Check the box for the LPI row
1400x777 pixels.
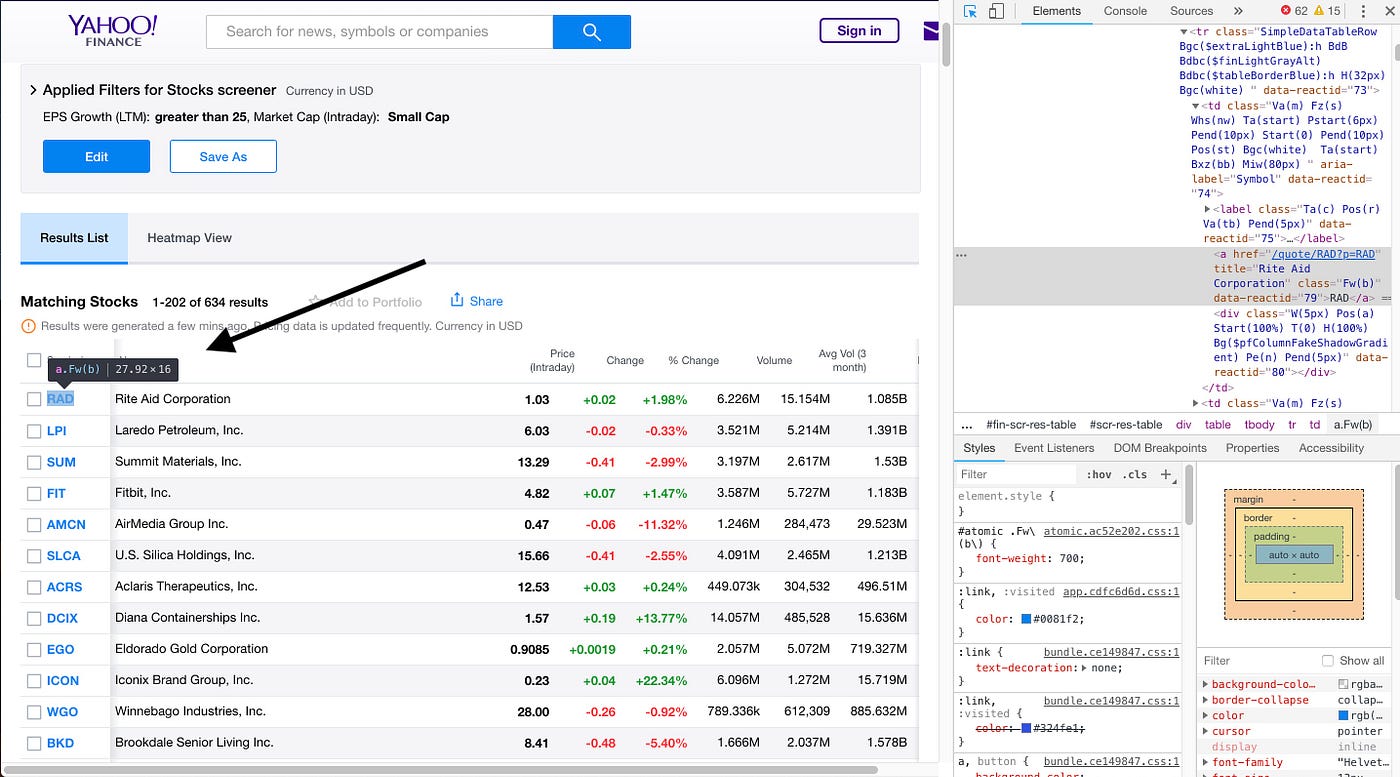(x=34, y=431)
